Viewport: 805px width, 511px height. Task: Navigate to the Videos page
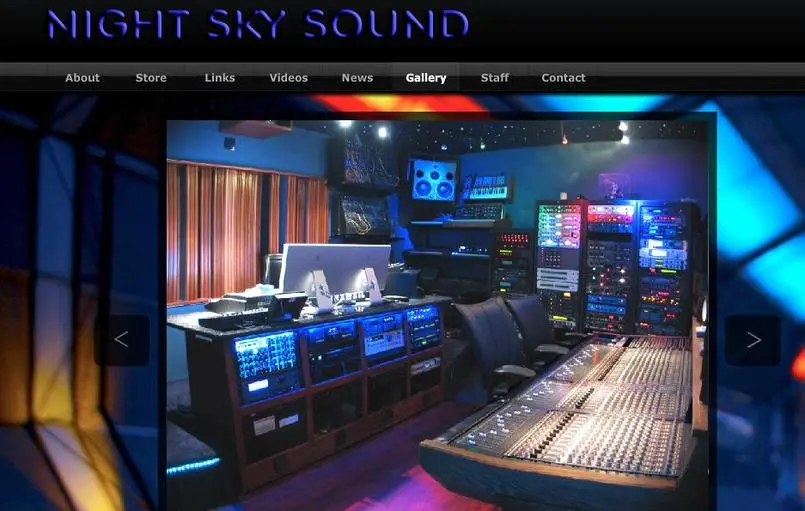click(289, 78)
